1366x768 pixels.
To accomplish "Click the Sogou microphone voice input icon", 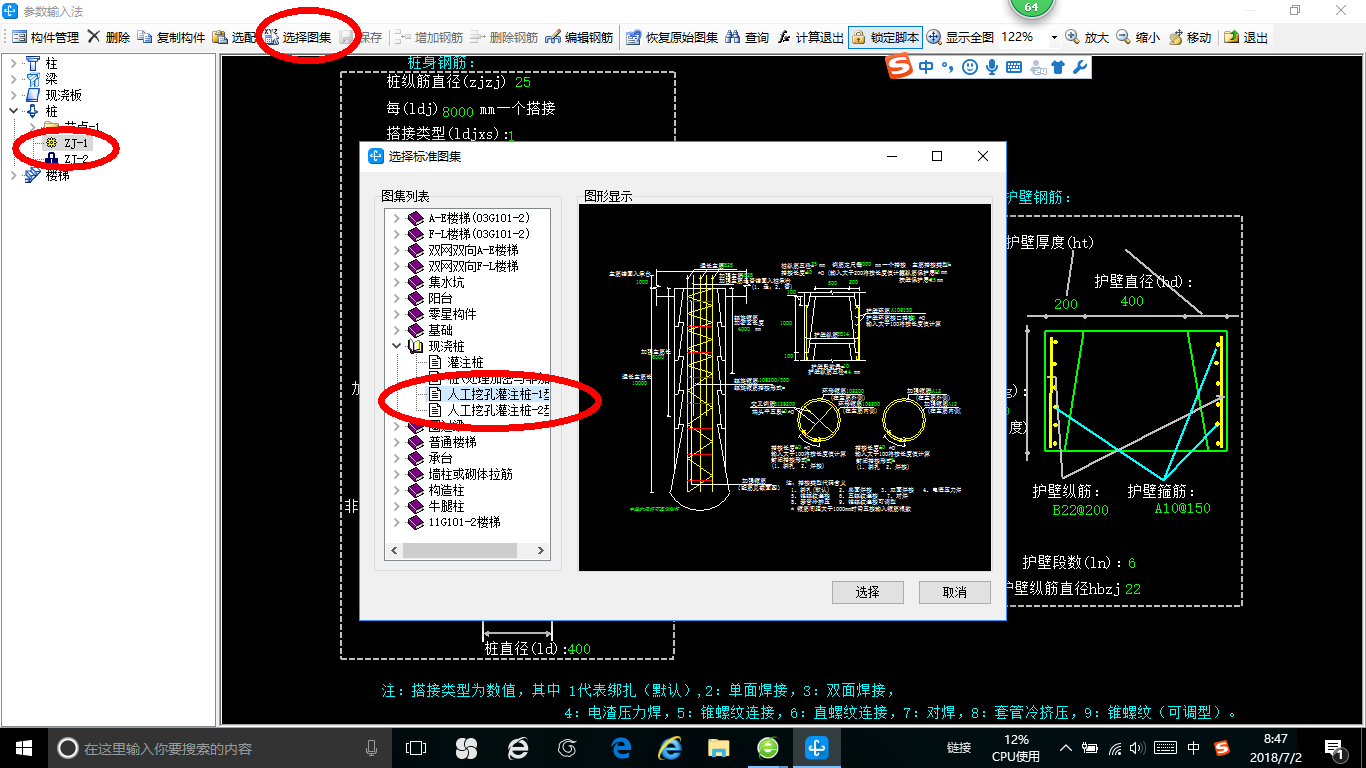I will click(x=991, y=67).
